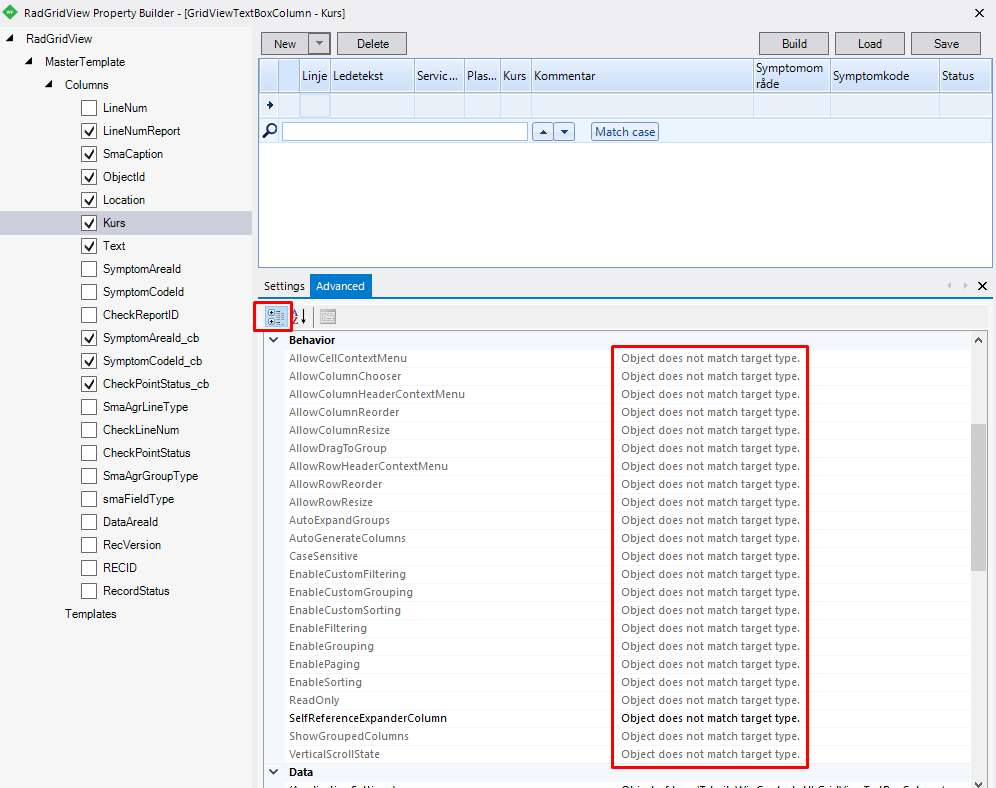This screenshot has width=996, height=788.
Task: Collapse the RadGridView tree node
Action: click(10, 38)
